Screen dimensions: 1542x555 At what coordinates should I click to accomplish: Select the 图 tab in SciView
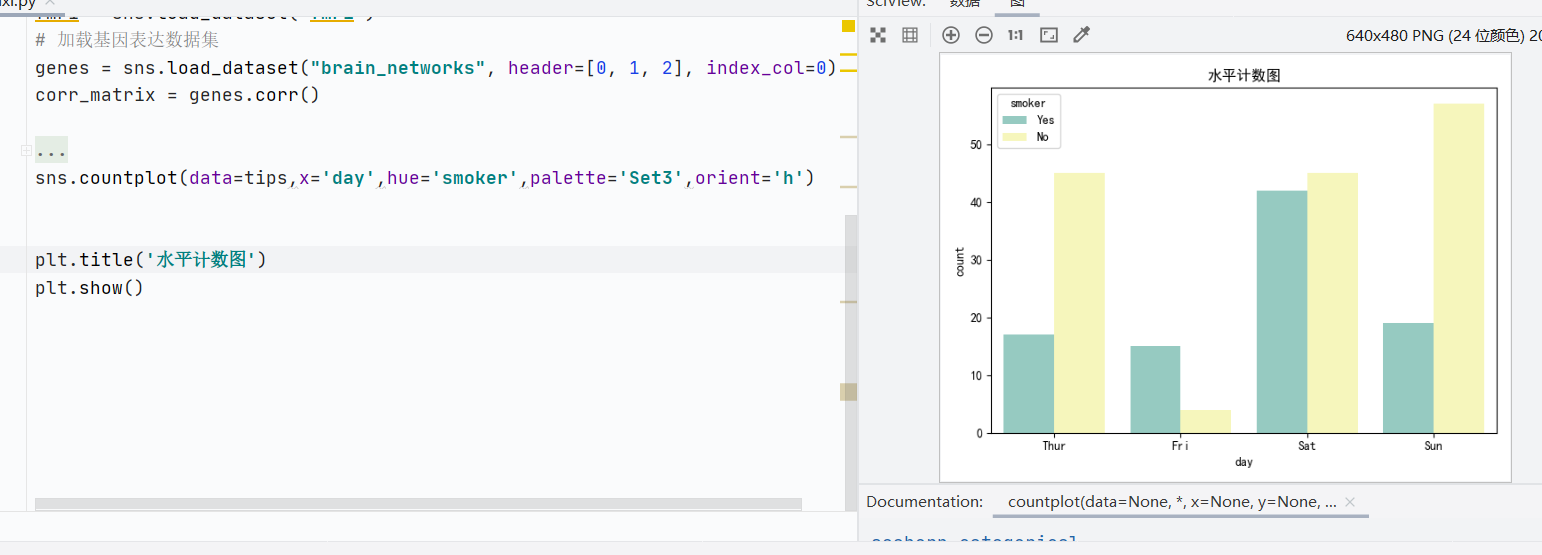pos(1017,4)
